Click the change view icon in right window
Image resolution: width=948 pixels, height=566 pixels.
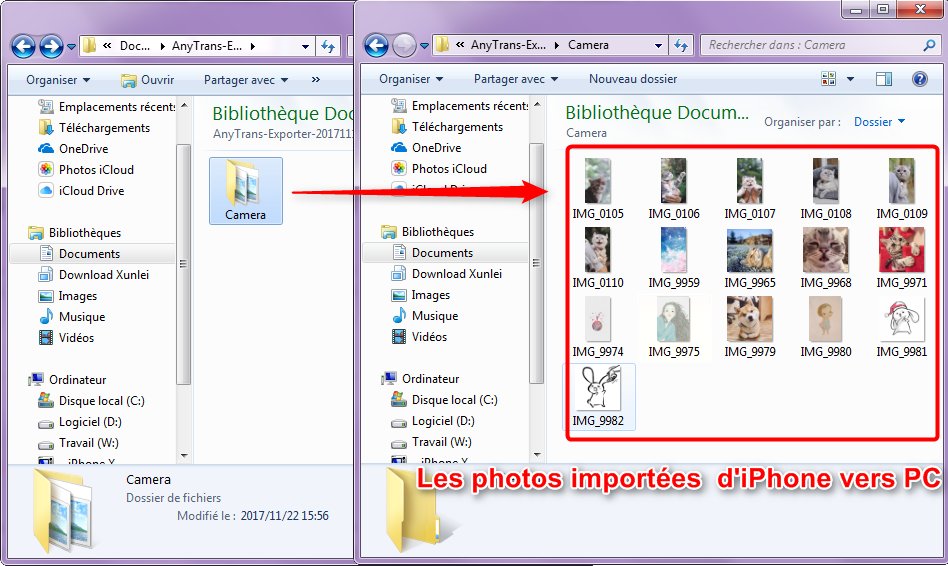point(828,79)
